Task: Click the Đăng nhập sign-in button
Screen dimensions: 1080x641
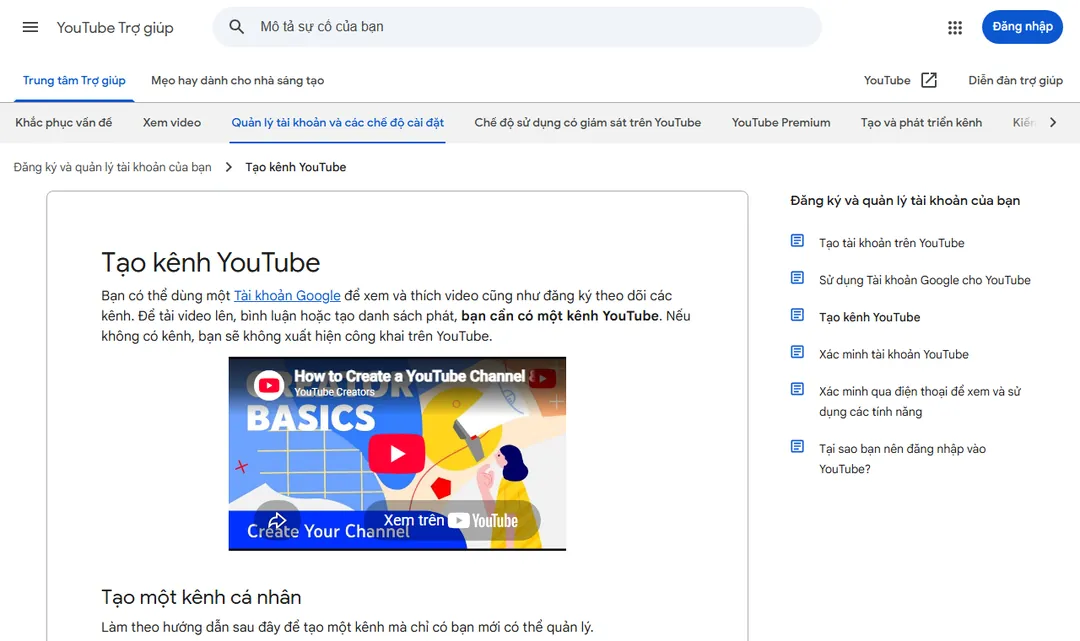Action: (1022, 27)
